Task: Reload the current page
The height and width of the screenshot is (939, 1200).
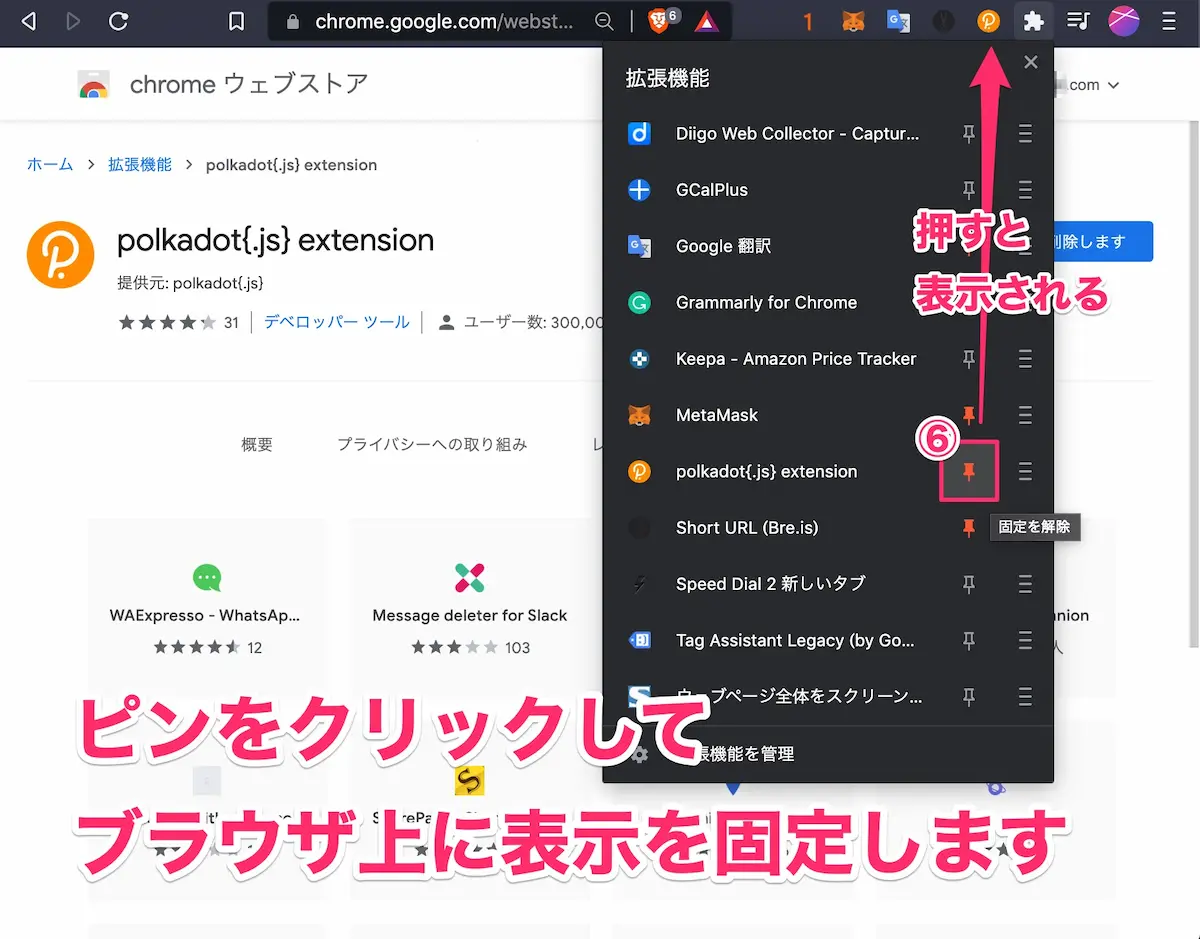Action: click(x=118, y=21)
